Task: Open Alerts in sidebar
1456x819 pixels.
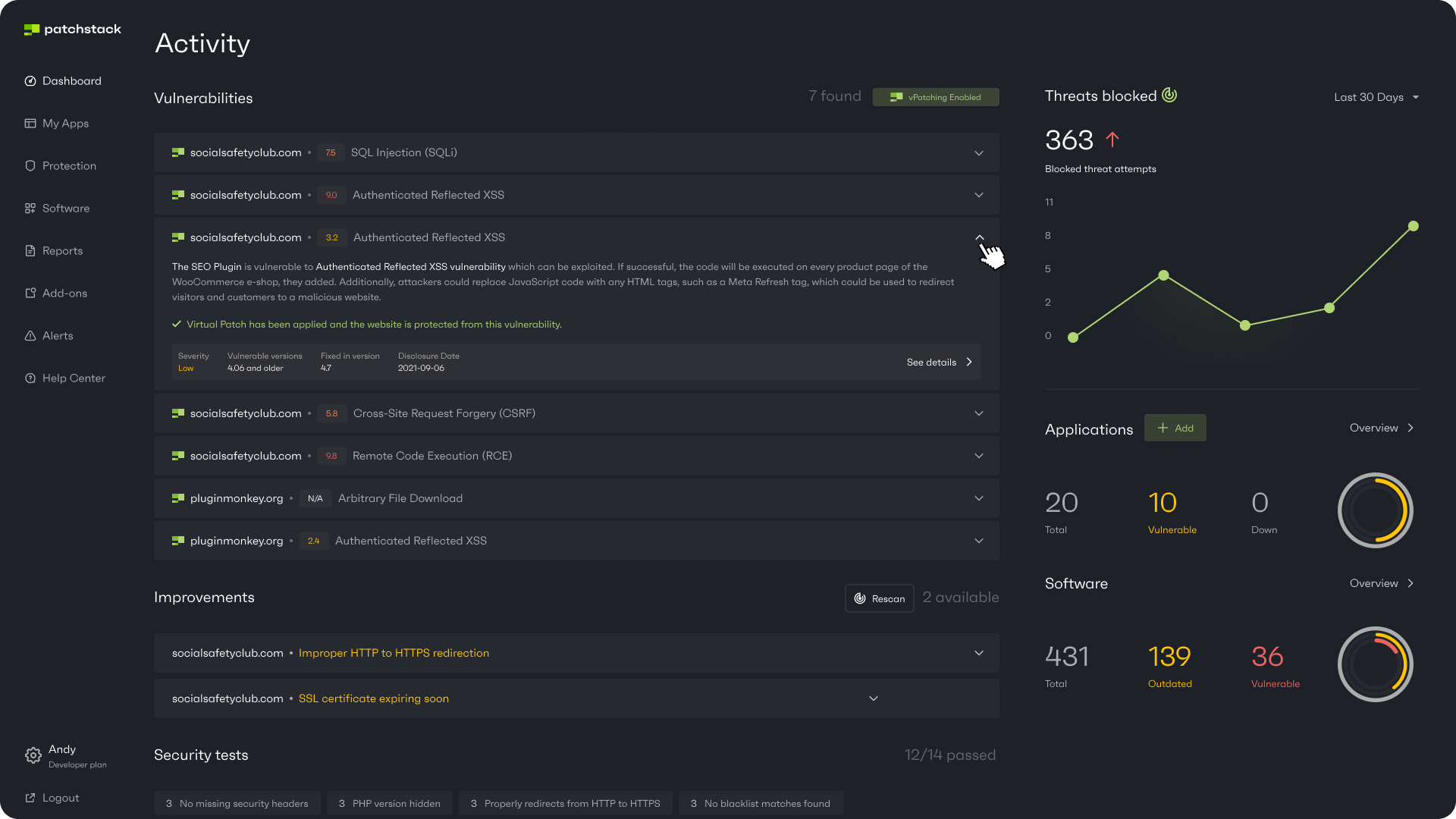Action: click(49, 336)
